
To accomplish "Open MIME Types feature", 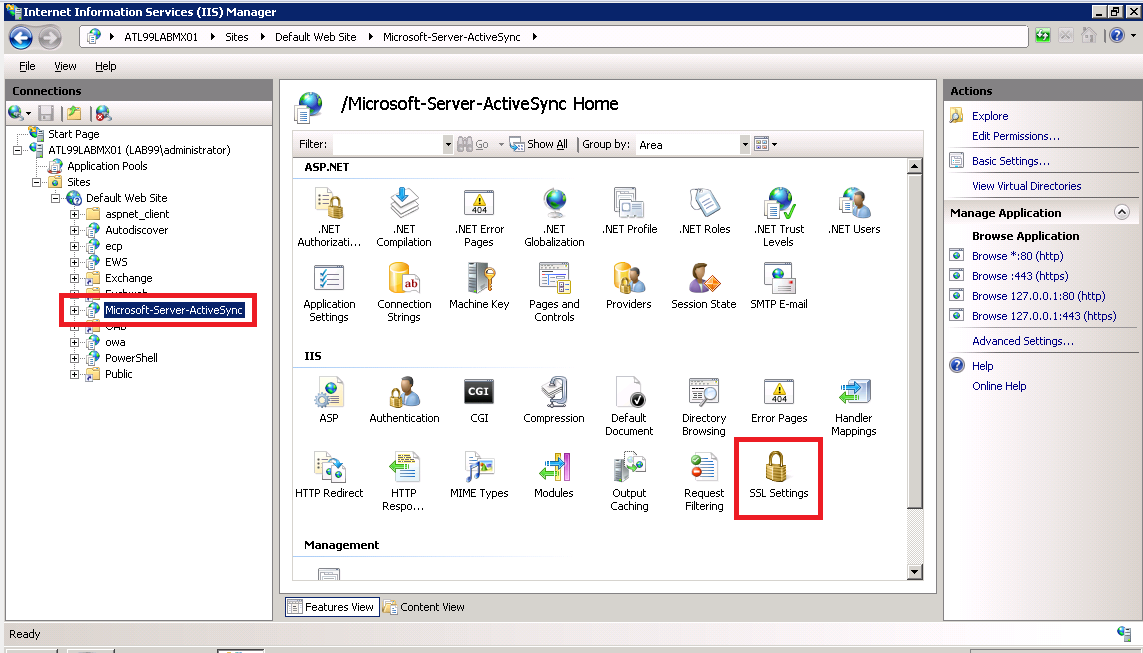I will coord(479,475).
